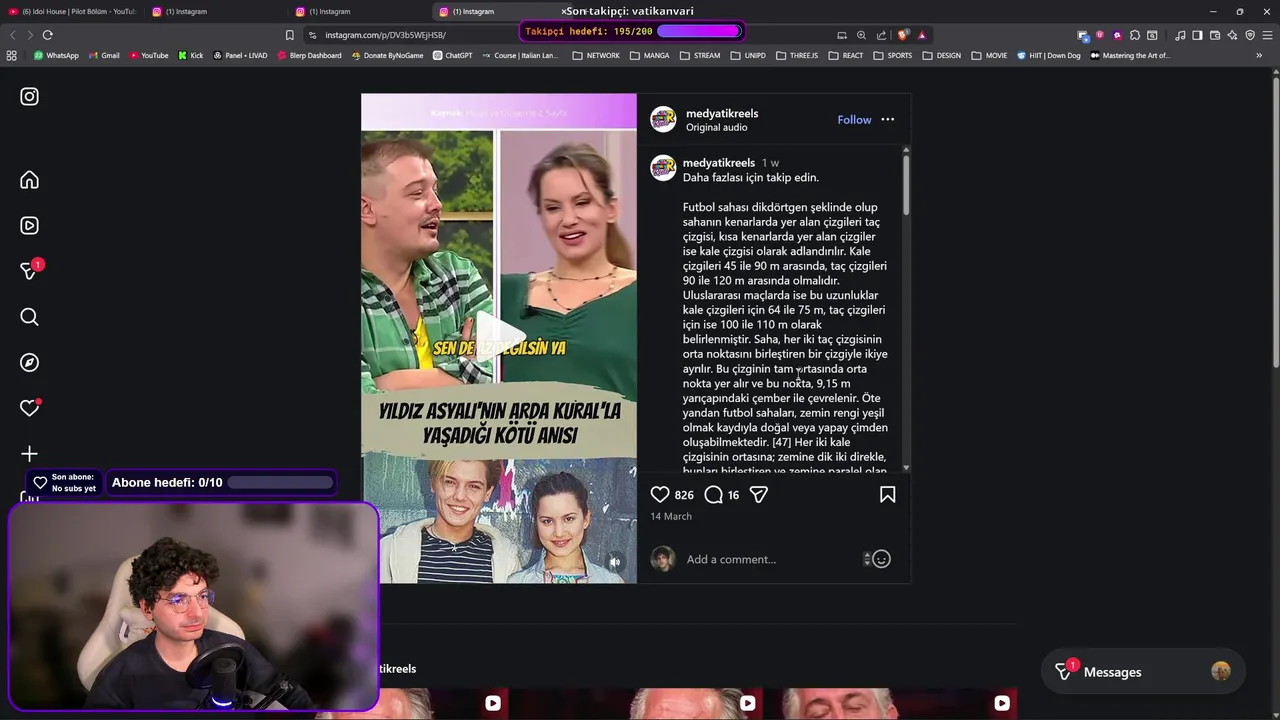The height and width of the screenshot is (720, 1280).
Task: Open the WhatsApp bookmark
Action: coord(55,56)
